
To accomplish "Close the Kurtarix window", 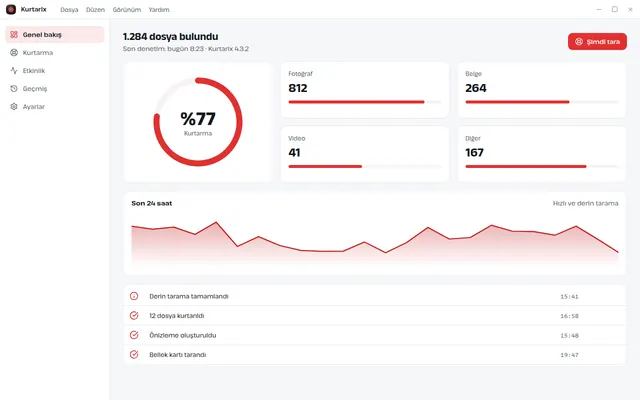I will click(630, 9).
